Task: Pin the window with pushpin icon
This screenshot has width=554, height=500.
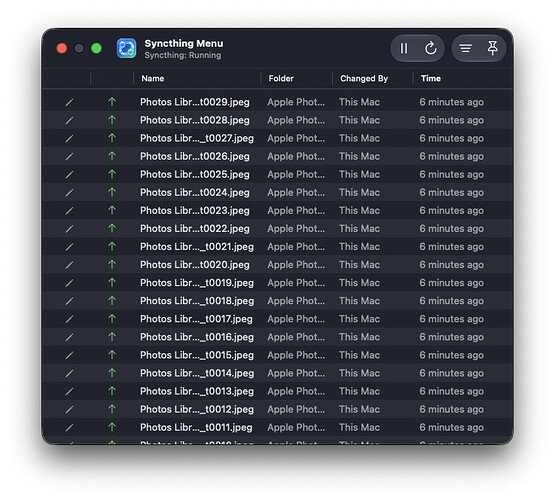Action: pyautogui.click(x=493, y=48)
